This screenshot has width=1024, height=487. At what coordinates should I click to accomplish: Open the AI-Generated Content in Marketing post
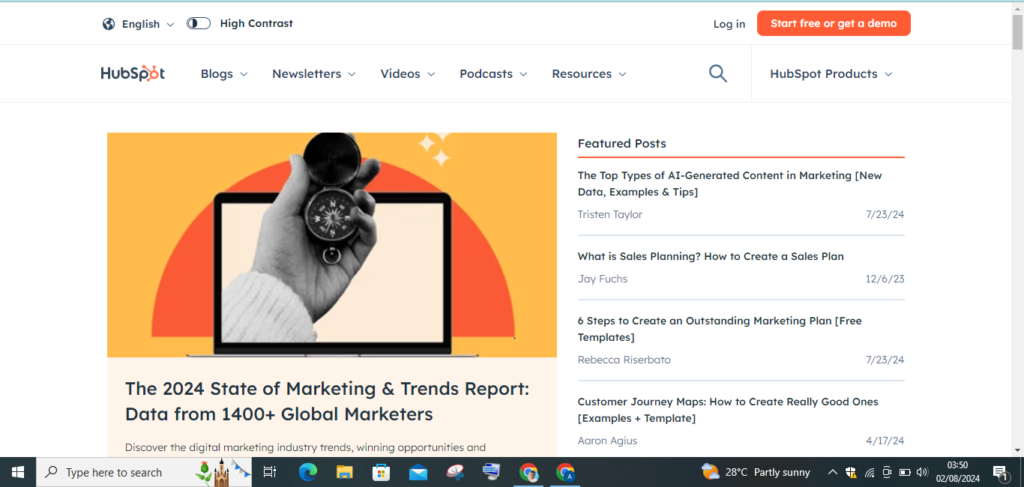[730, 183]
